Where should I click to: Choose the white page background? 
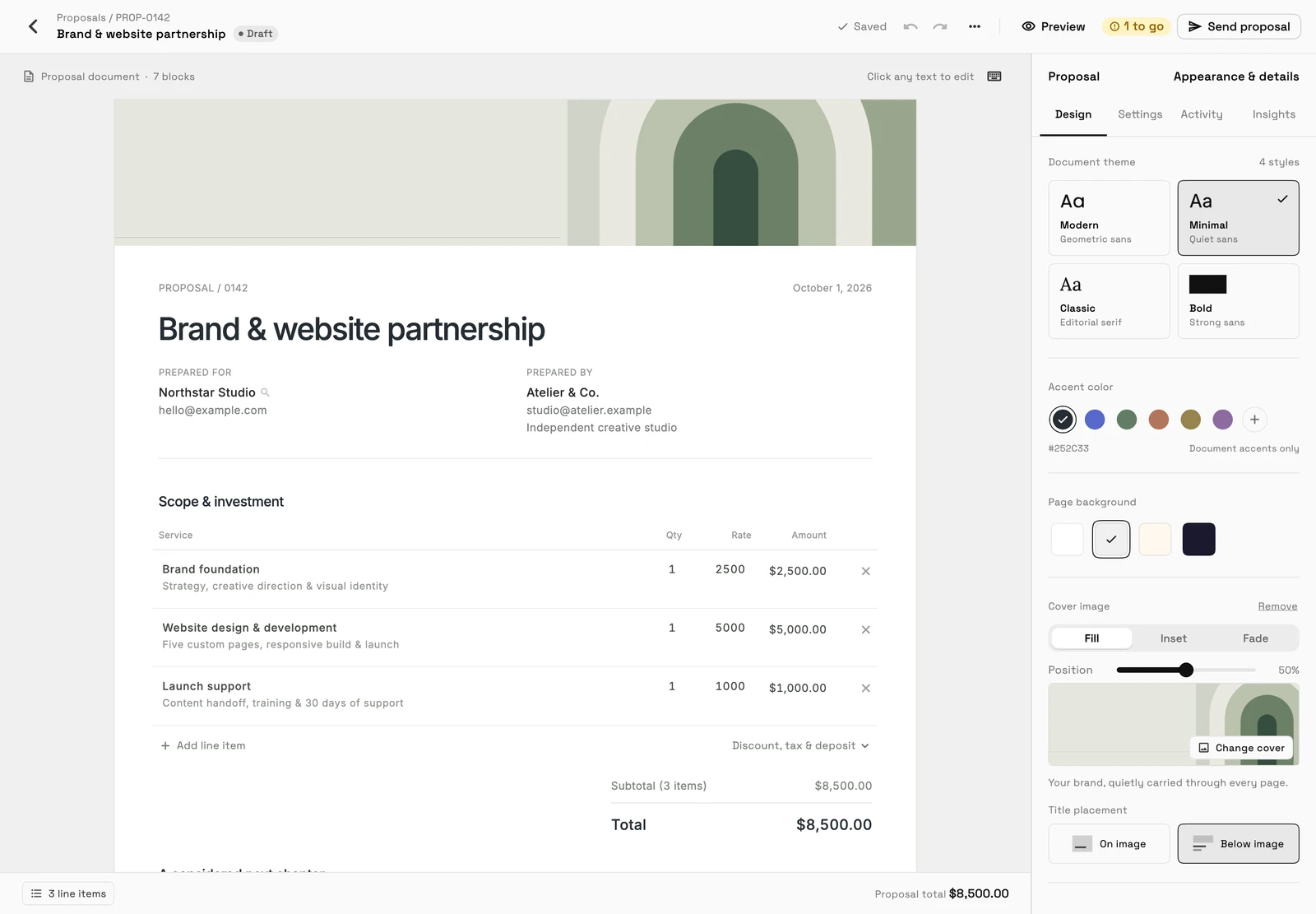[1068, 540]
